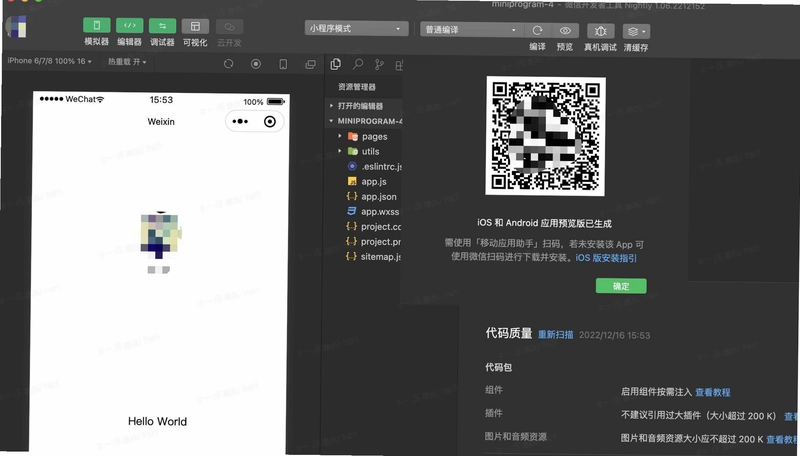Click the detach simulator window icon
The width and height of the screenshot is (800, 456).
point(310,64)
